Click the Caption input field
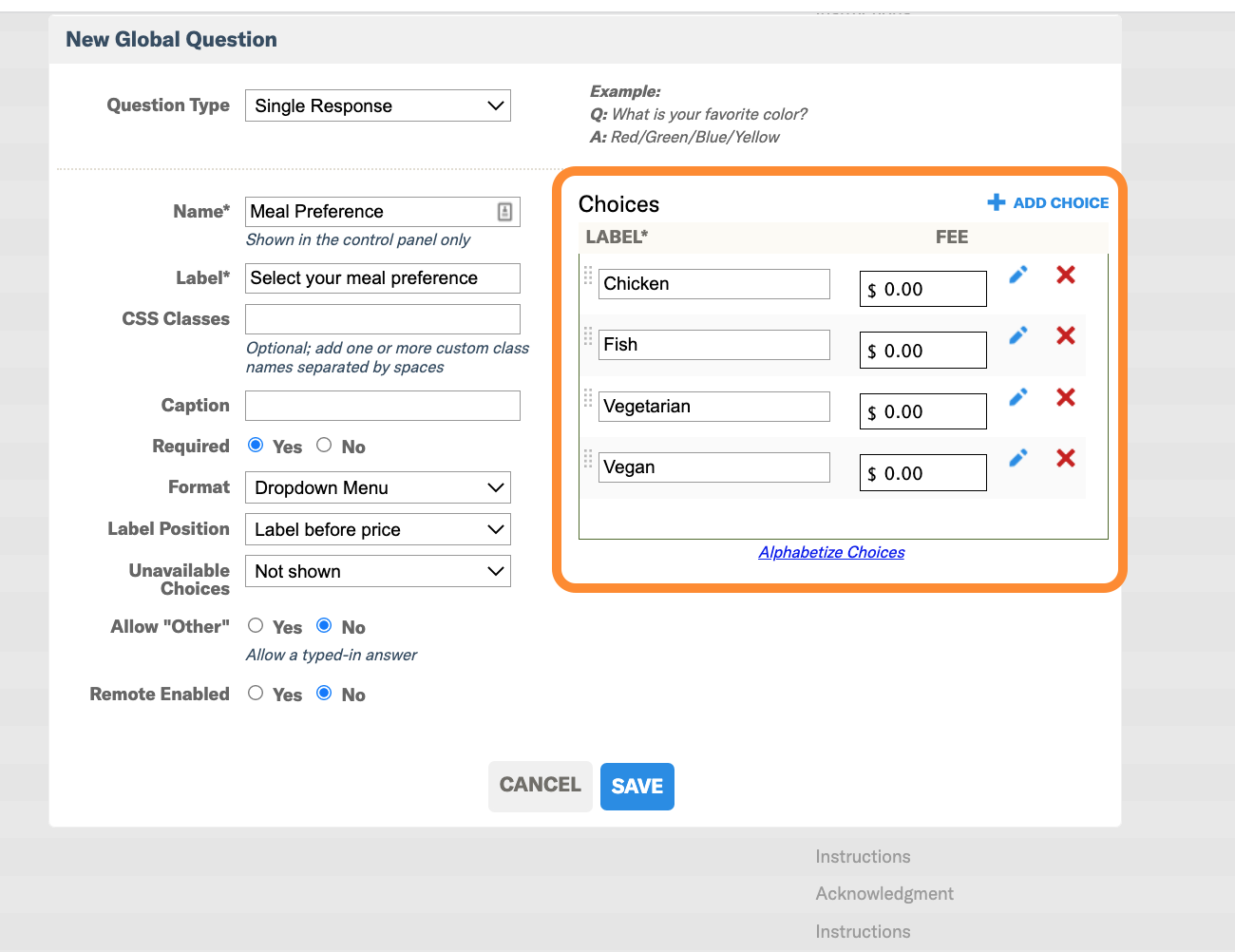This screenshot has height=952, width=1235. (x=383, y=406)
